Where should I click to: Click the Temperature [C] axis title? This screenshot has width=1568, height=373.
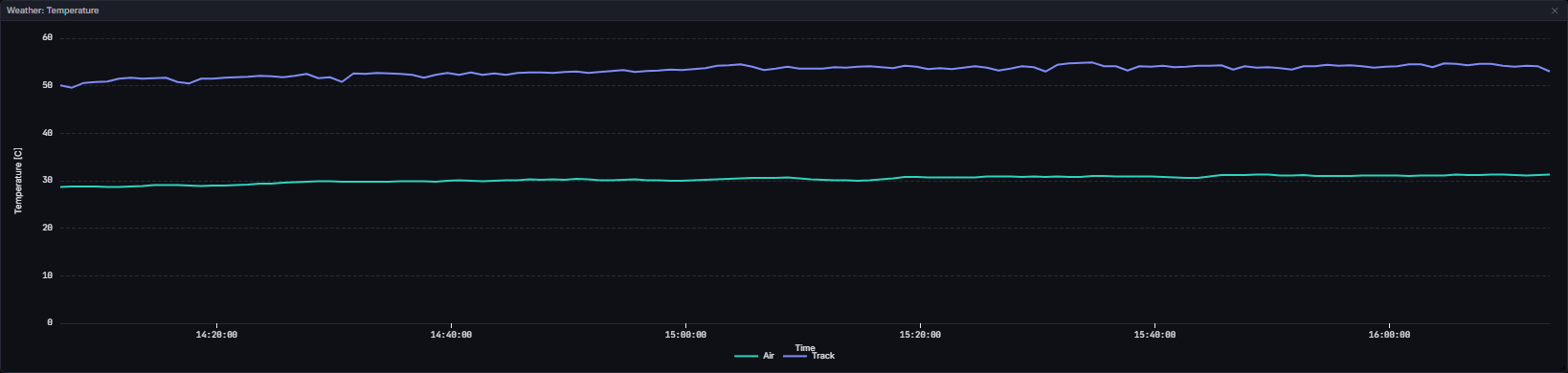pos(17,181)
